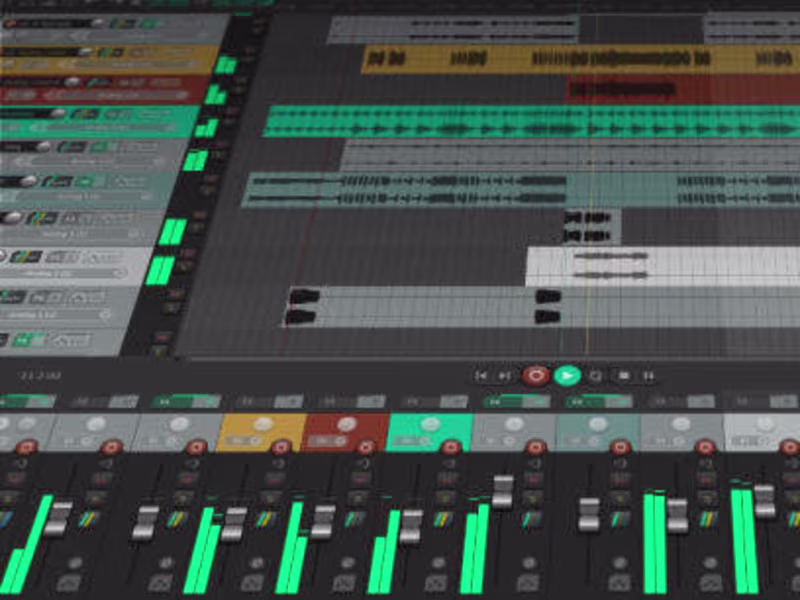Arm recording on the yellow mixer channel
The height and width of the screenshot is (600, 800).
pyautogui.click(x=281, y=447)
